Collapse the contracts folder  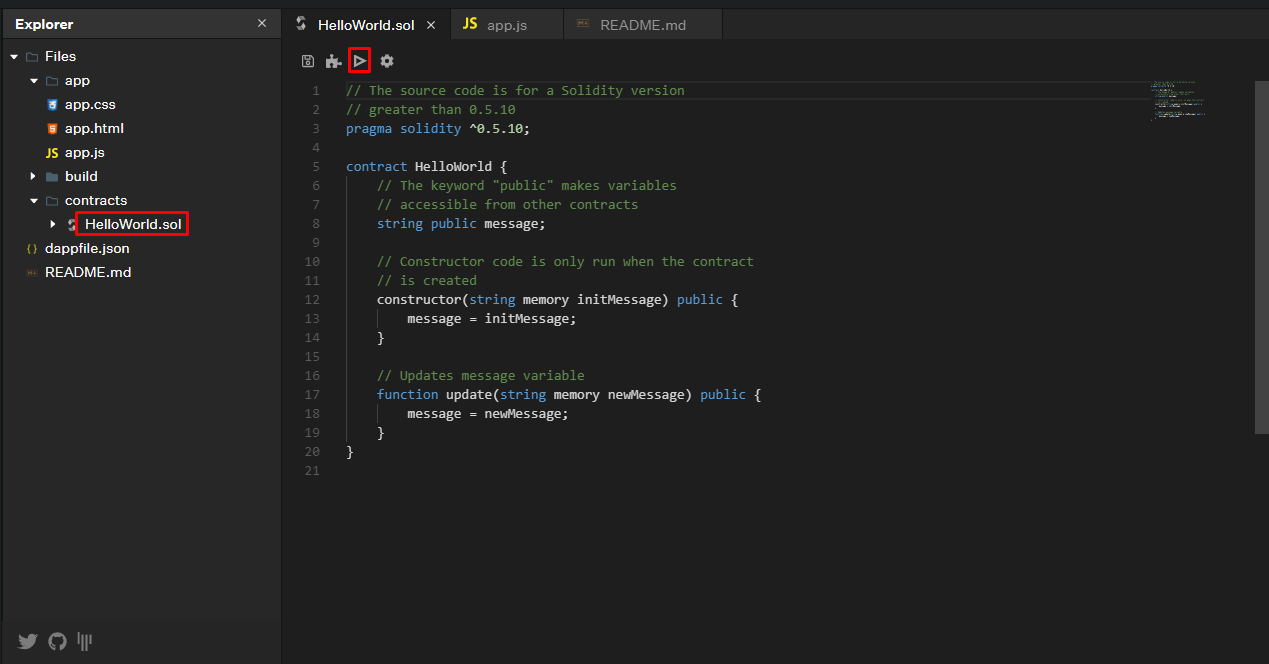(34, 201)
